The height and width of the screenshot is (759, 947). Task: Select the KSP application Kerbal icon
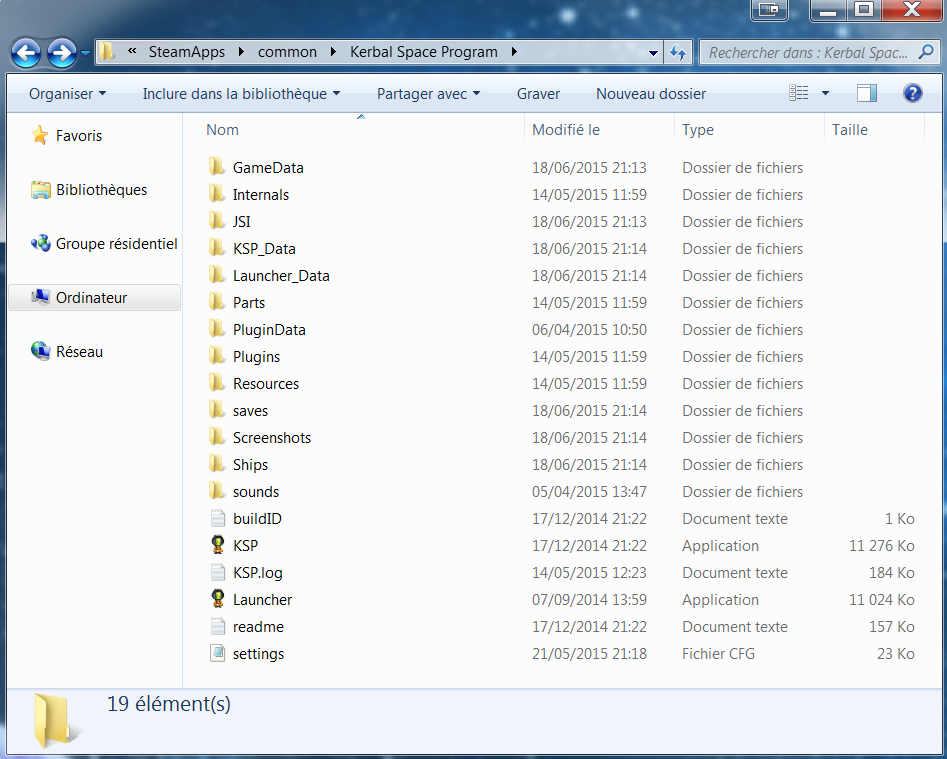point(217,545)
